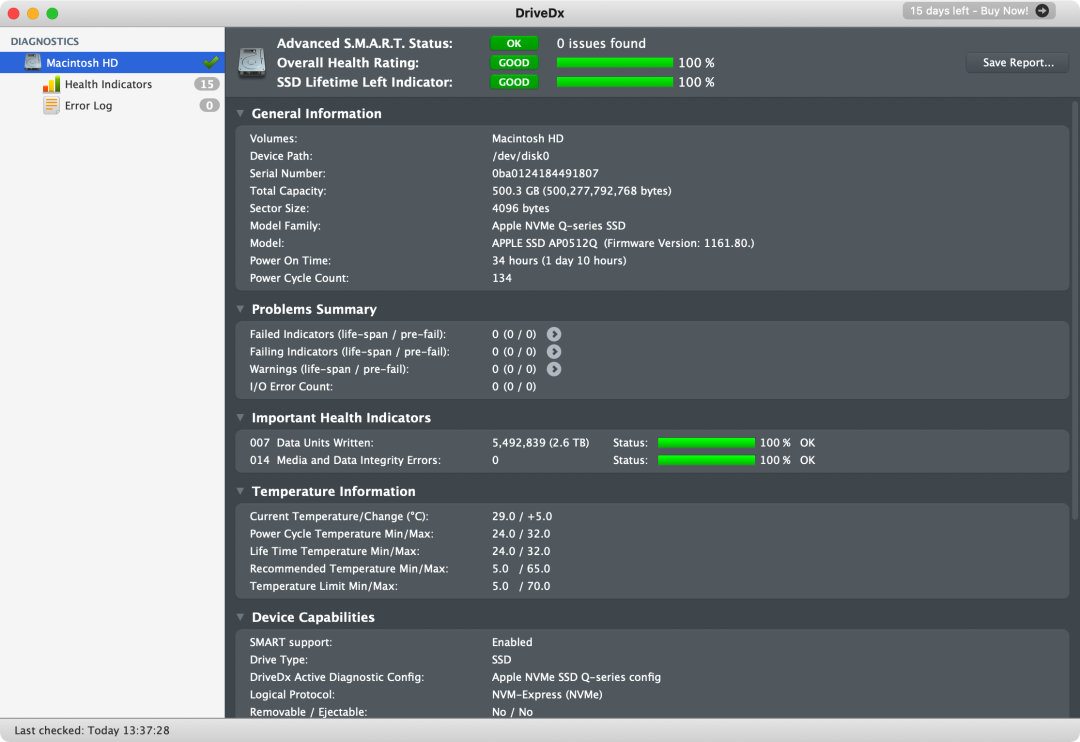Click the Macintosh HD drive icon in sidebar
This screenshot has width=1080, height=742.
(x=32, y=62)
